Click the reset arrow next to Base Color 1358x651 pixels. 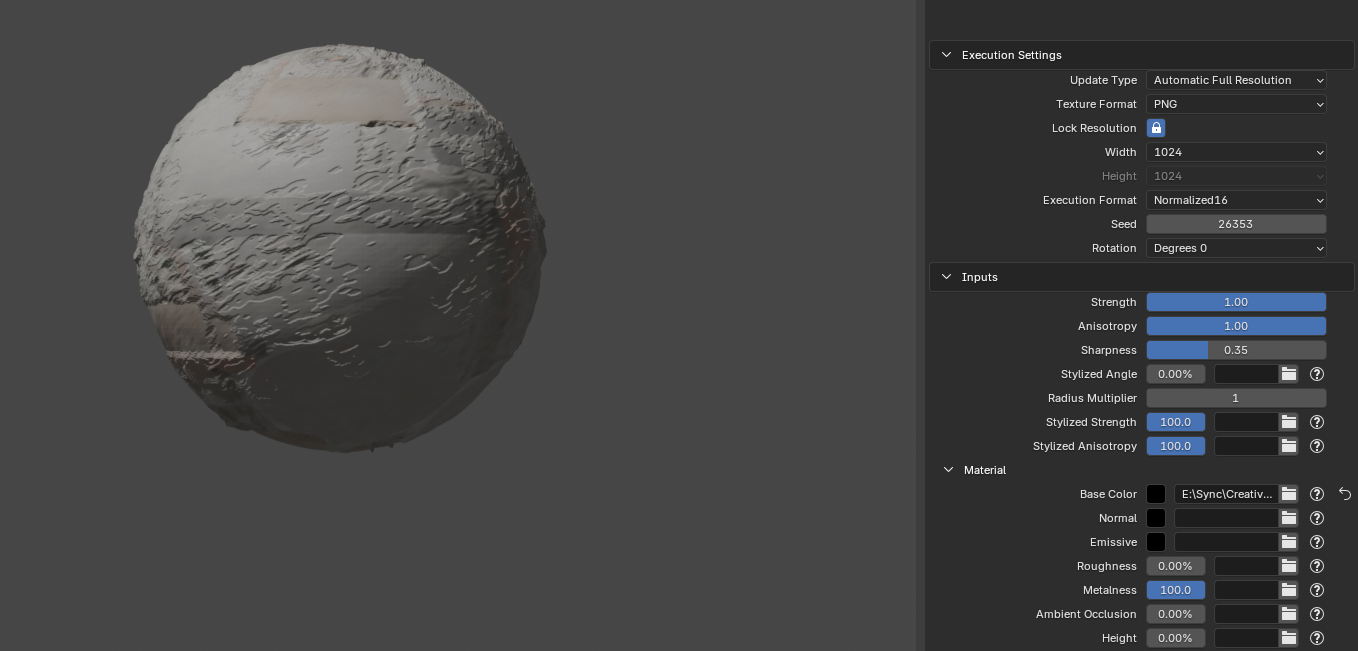[x=1344, y=494]
